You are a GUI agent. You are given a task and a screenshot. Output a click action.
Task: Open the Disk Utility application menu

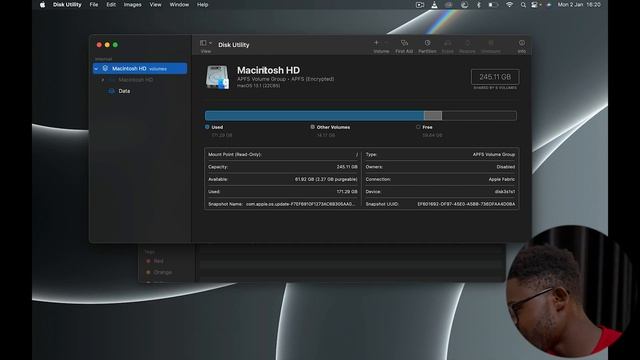click(67, 5)
